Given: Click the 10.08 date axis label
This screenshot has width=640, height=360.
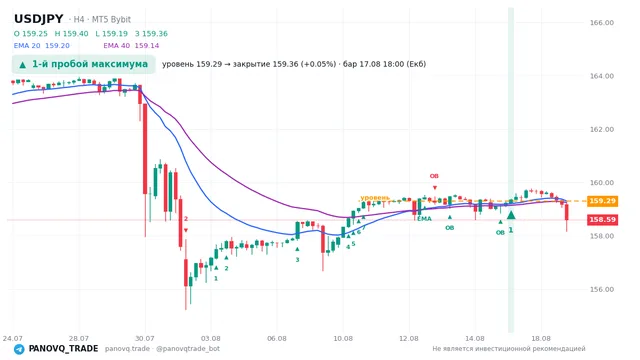Looking at the screenshot, I should (343, 338).
